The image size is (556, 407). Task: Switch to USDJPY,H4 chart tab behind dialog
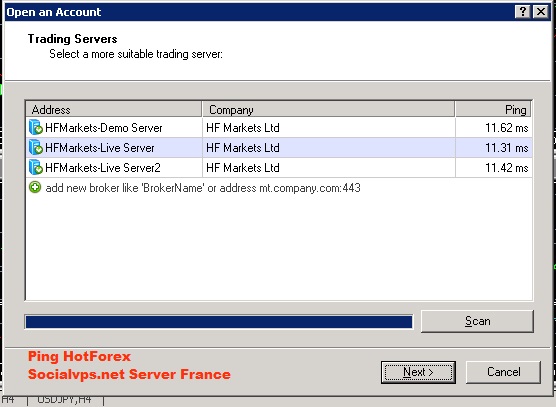(65, 401)
